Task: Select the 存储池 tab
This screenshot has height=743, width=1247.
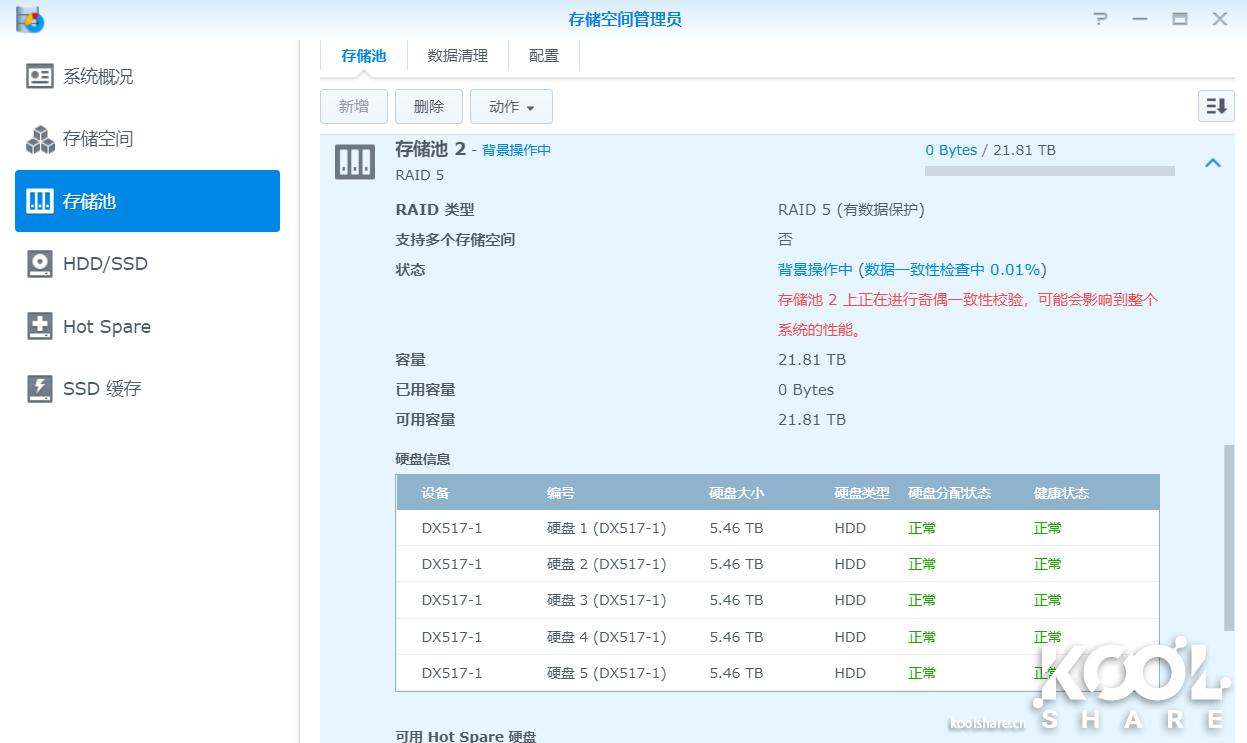Action: [x=363, y=56]
